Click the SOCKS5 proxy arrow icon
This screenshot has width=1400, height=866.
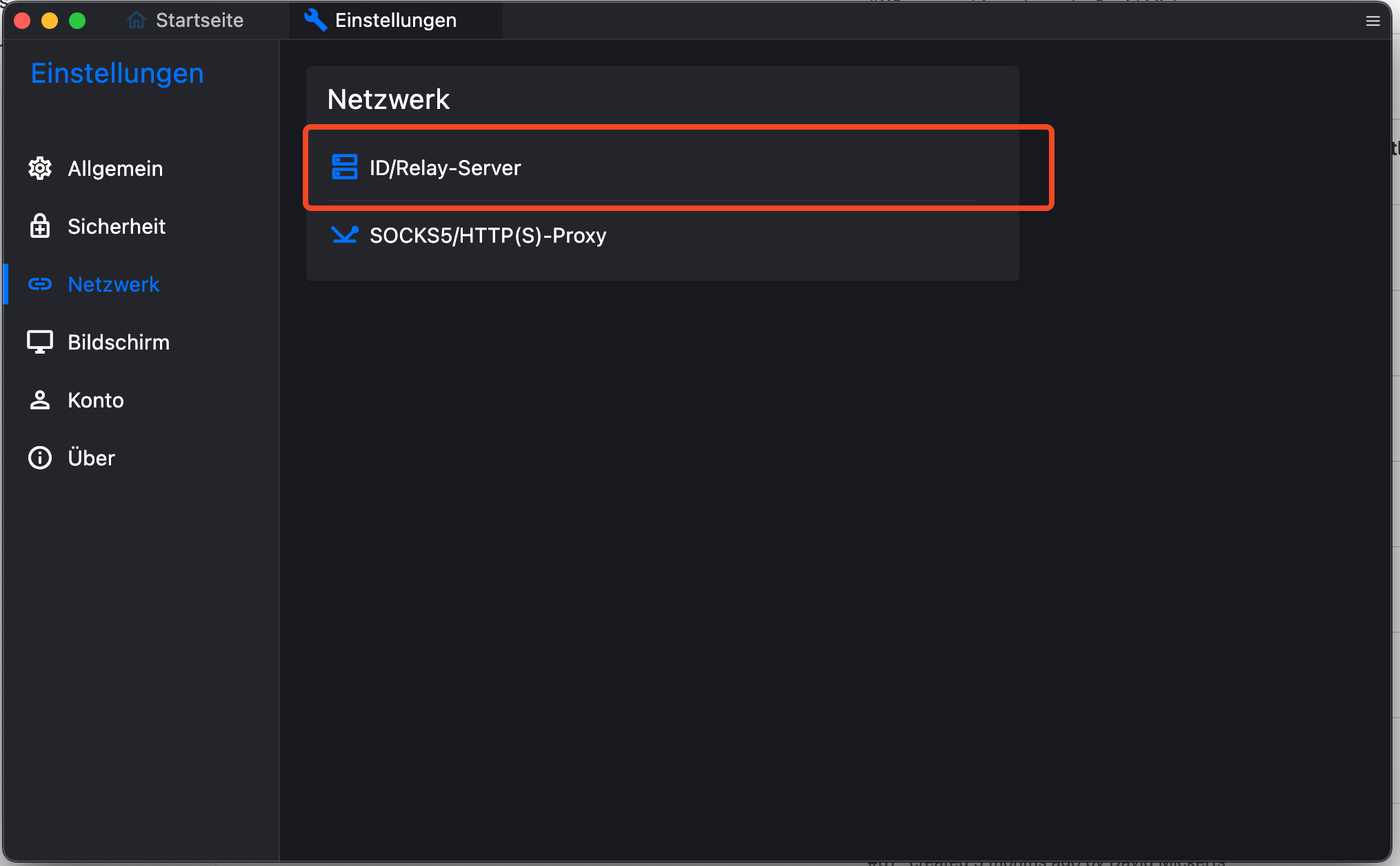(x=344, y=235)
